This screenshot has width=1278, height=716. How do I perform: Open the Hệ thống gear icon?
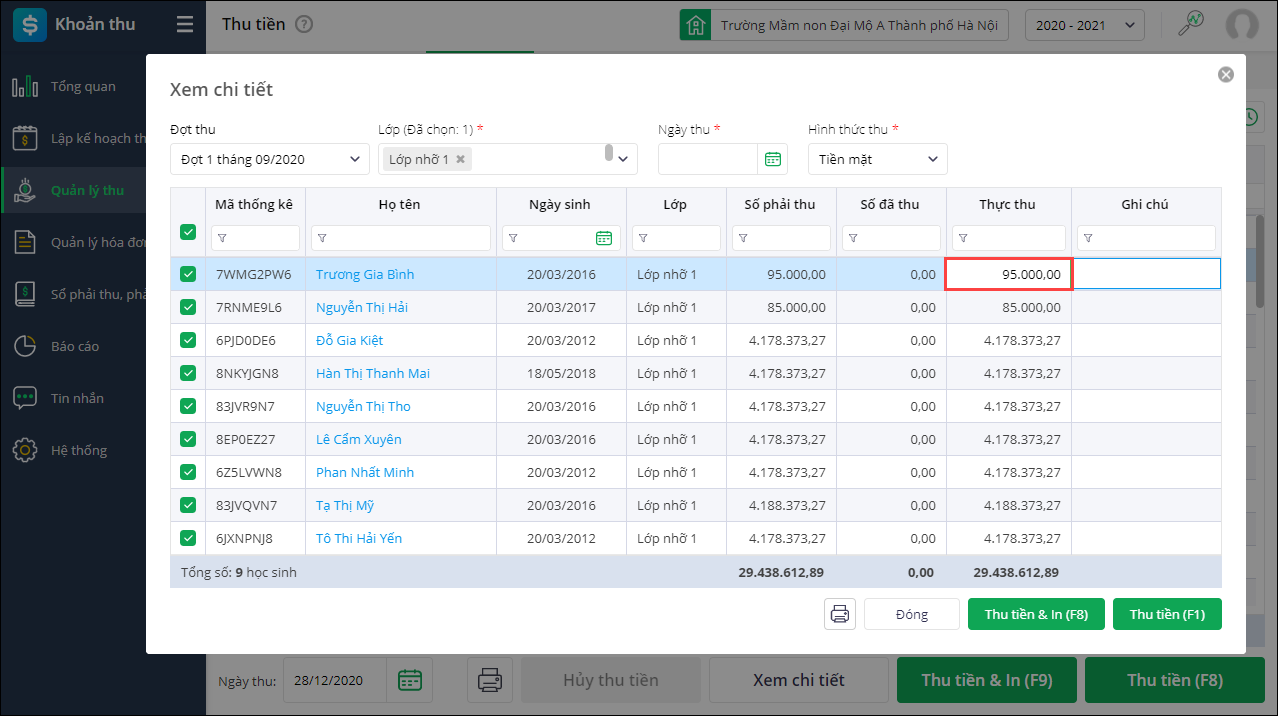pyautogui.click(x=25, y=450)
